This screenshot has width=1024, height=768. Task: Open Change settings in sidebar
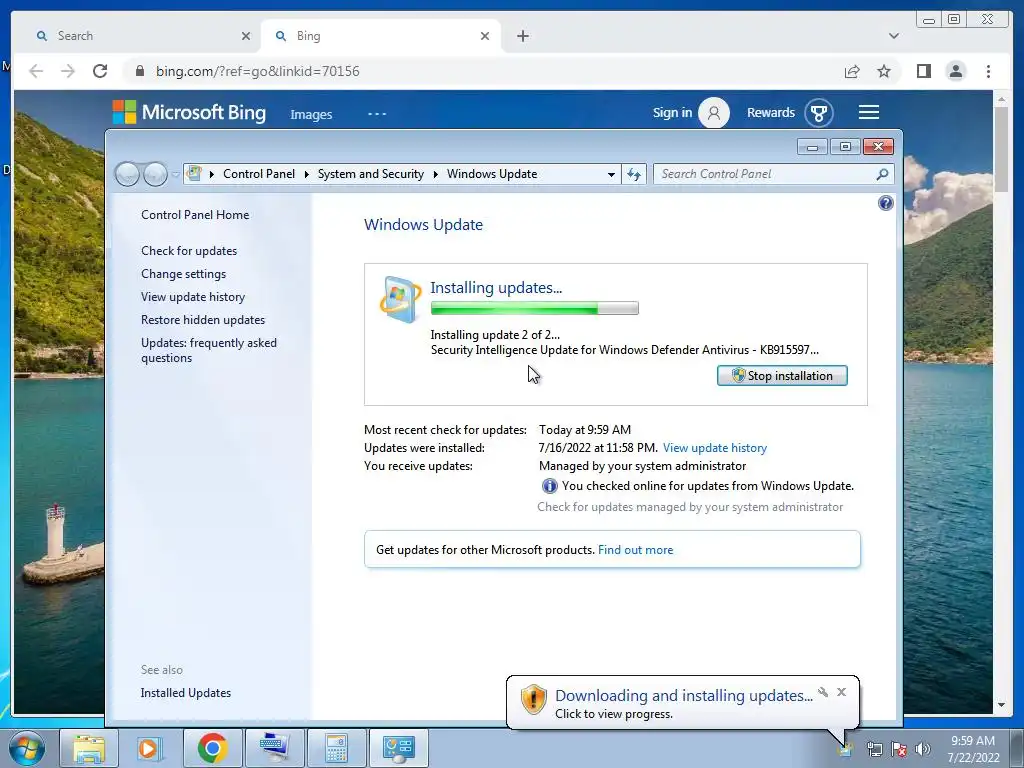pos(184,274)
